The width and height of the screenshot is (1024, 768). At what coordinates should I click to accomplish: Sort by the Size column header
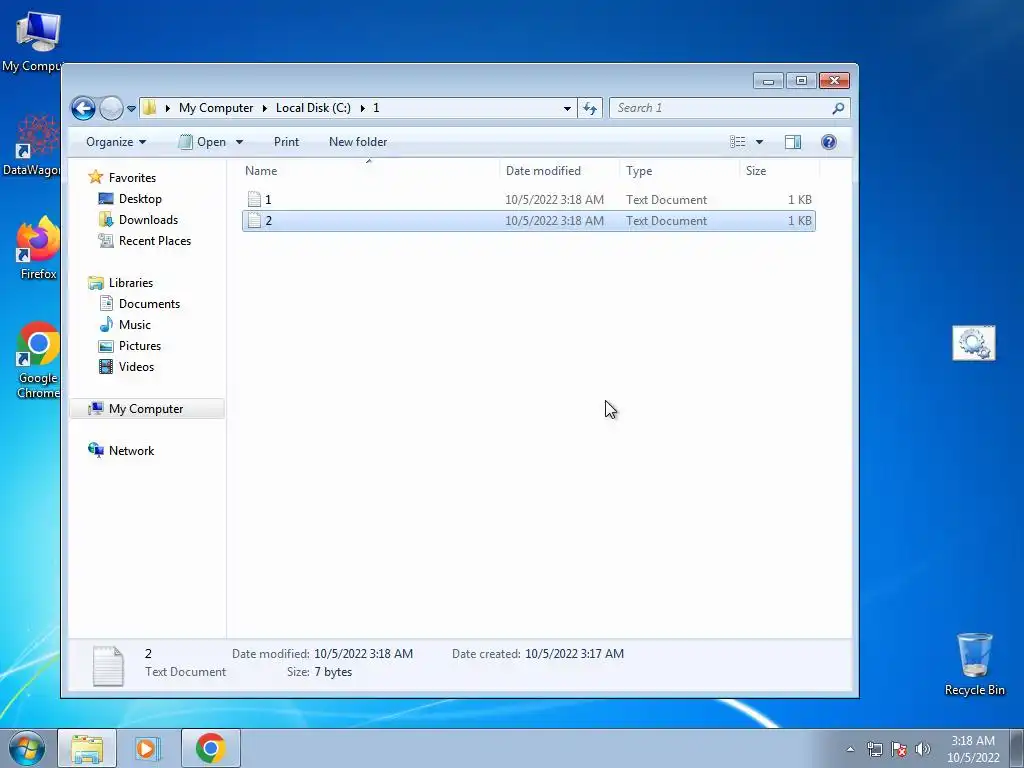[x=780, y=170]
